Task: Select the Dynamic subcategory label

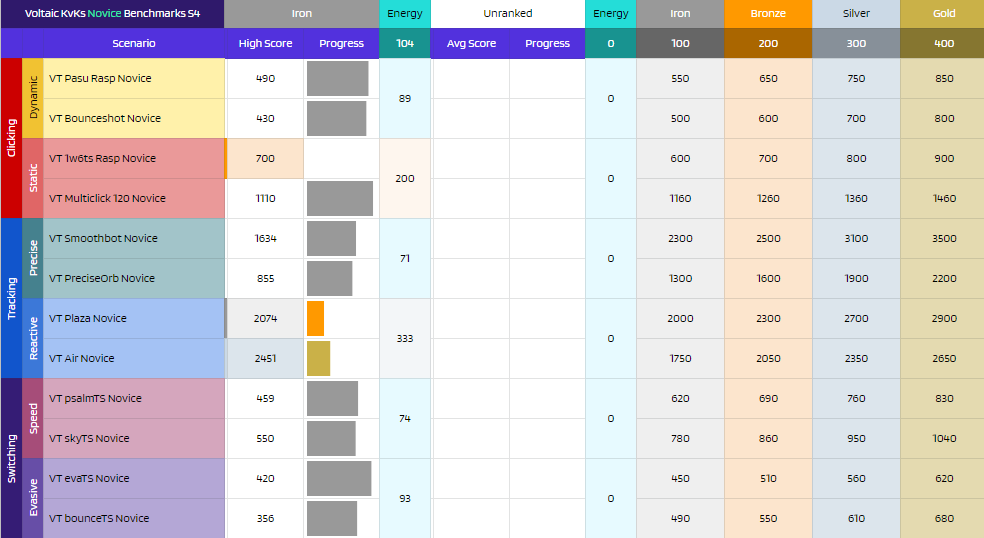Action: (x=33, y=99)
